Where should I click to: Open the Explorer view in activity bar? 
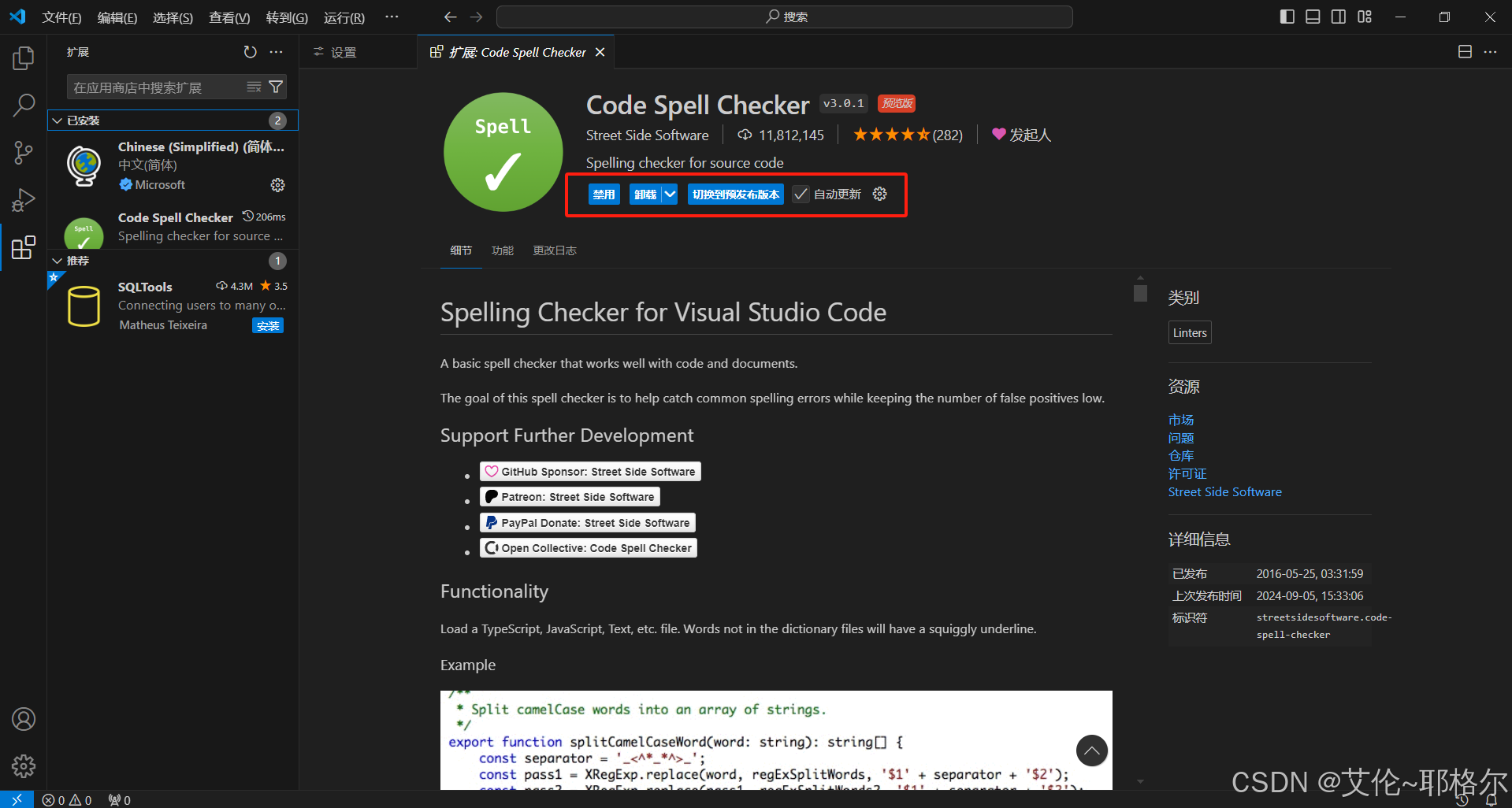tap(24, 57)
